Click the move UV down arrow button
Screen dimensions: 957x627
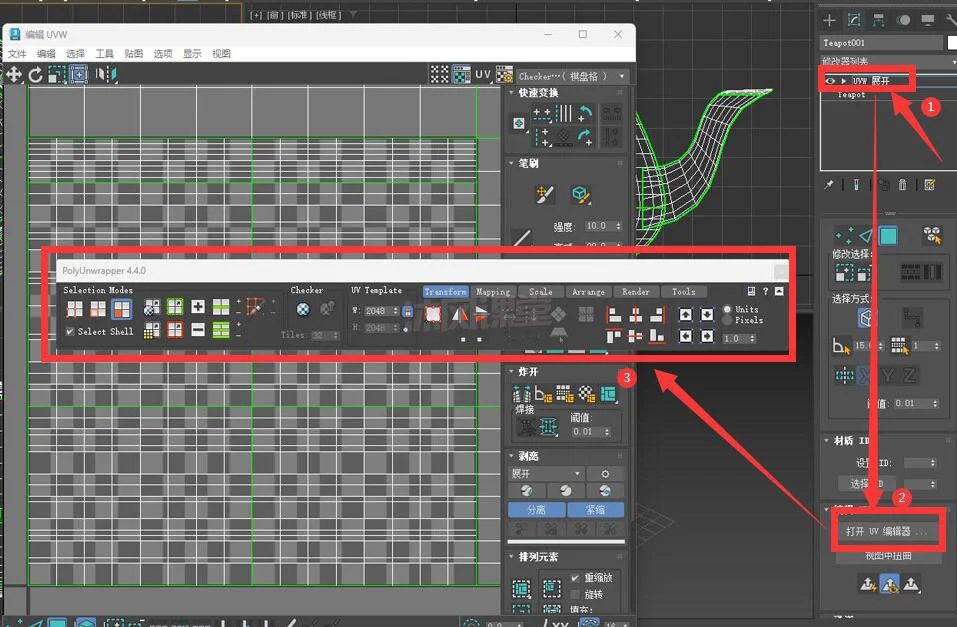pyautogui.click(x=707, y=314)
